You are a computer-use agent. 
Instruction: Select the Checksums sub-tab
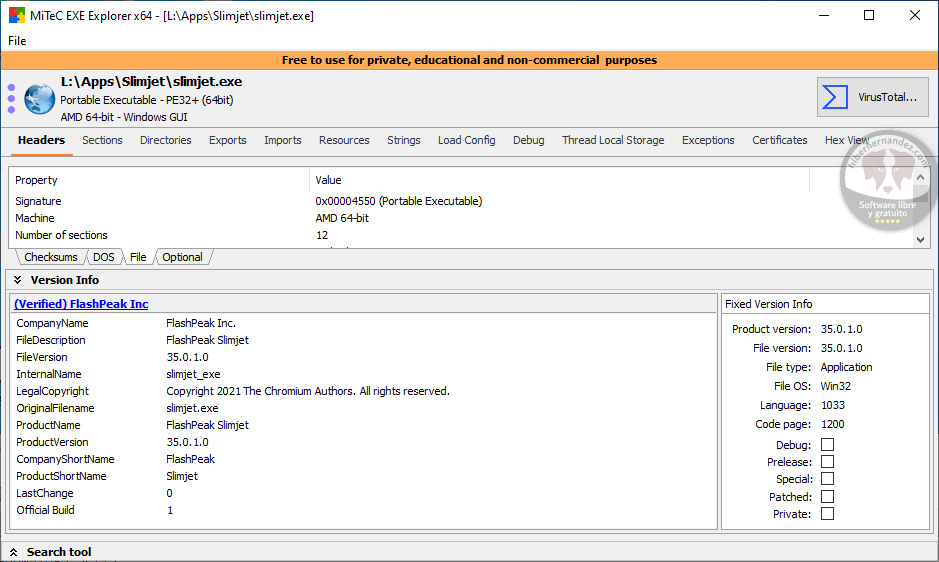click(x=51, y=257)
